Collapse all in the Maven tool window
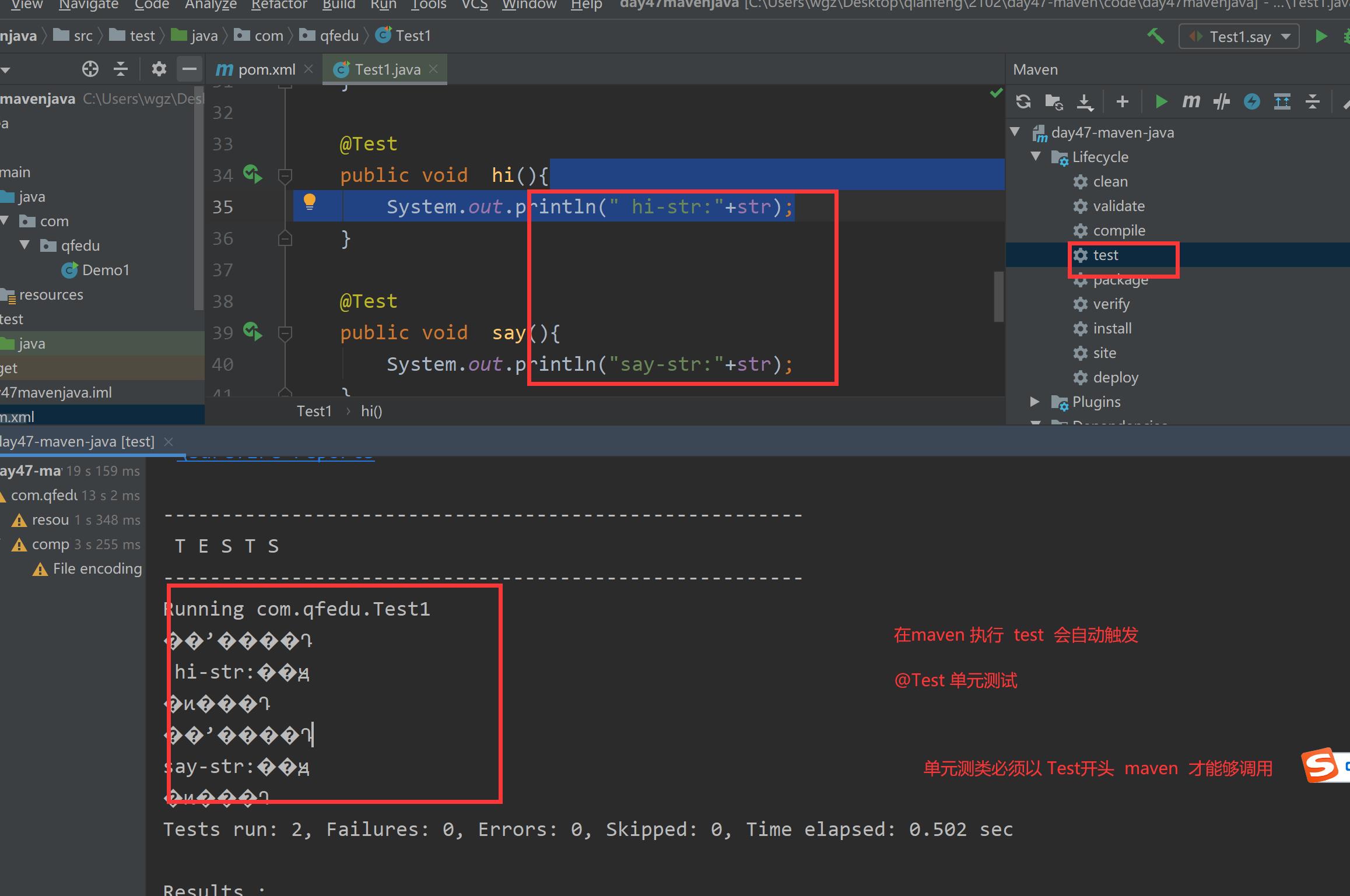 [x=1313, y=102]
